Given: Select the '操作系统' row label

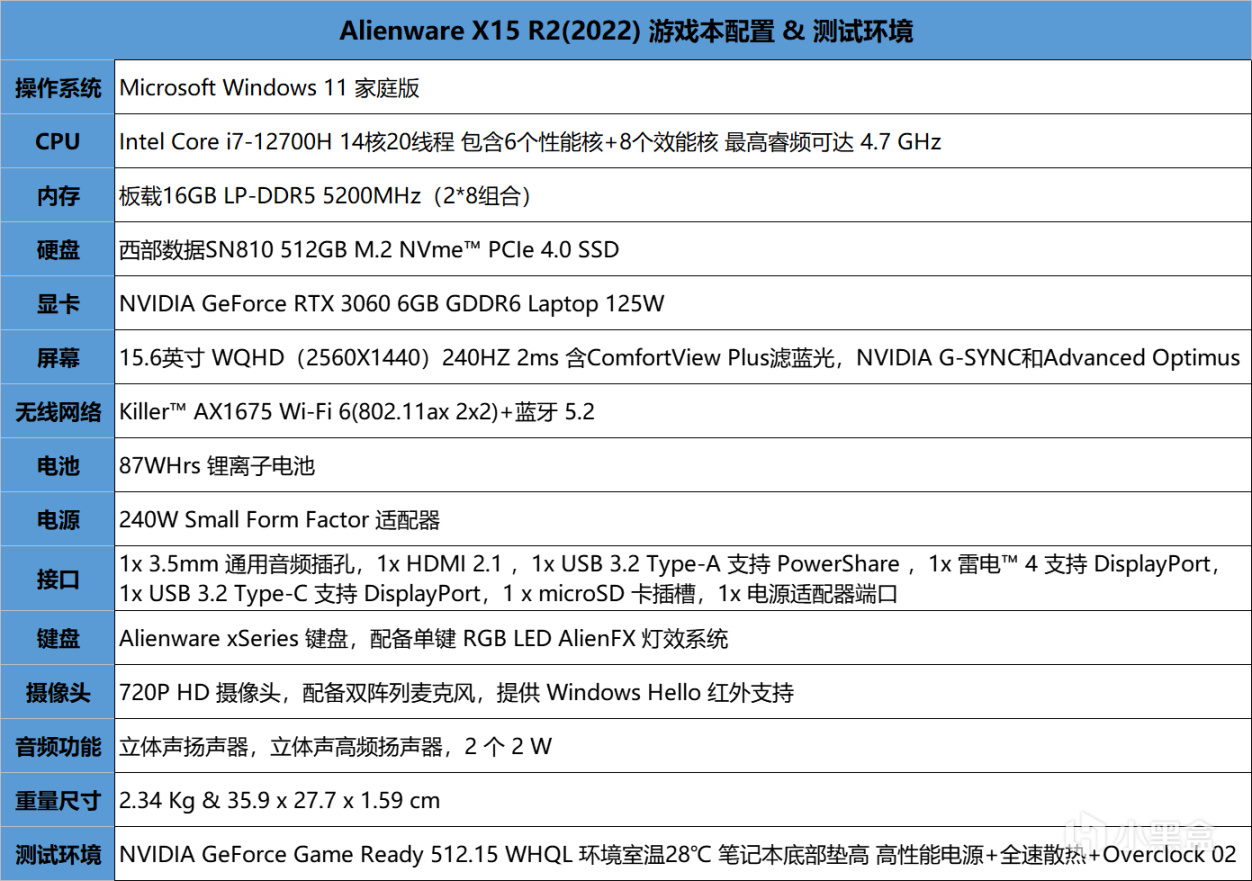Looking at the screenshot, I should 57,88.
